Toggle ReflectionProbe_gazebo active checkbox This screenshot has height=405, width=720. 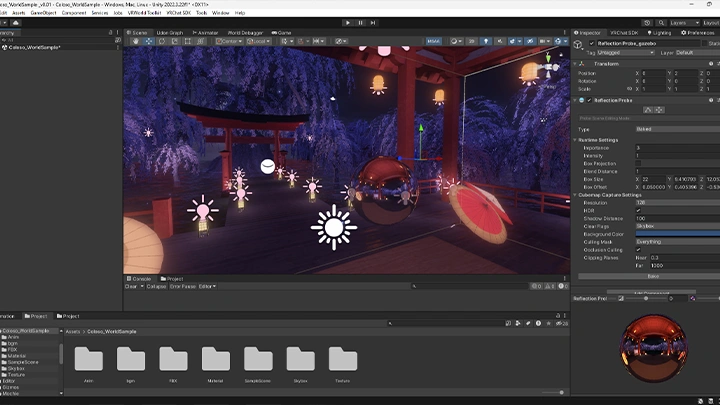pos(591,43)
